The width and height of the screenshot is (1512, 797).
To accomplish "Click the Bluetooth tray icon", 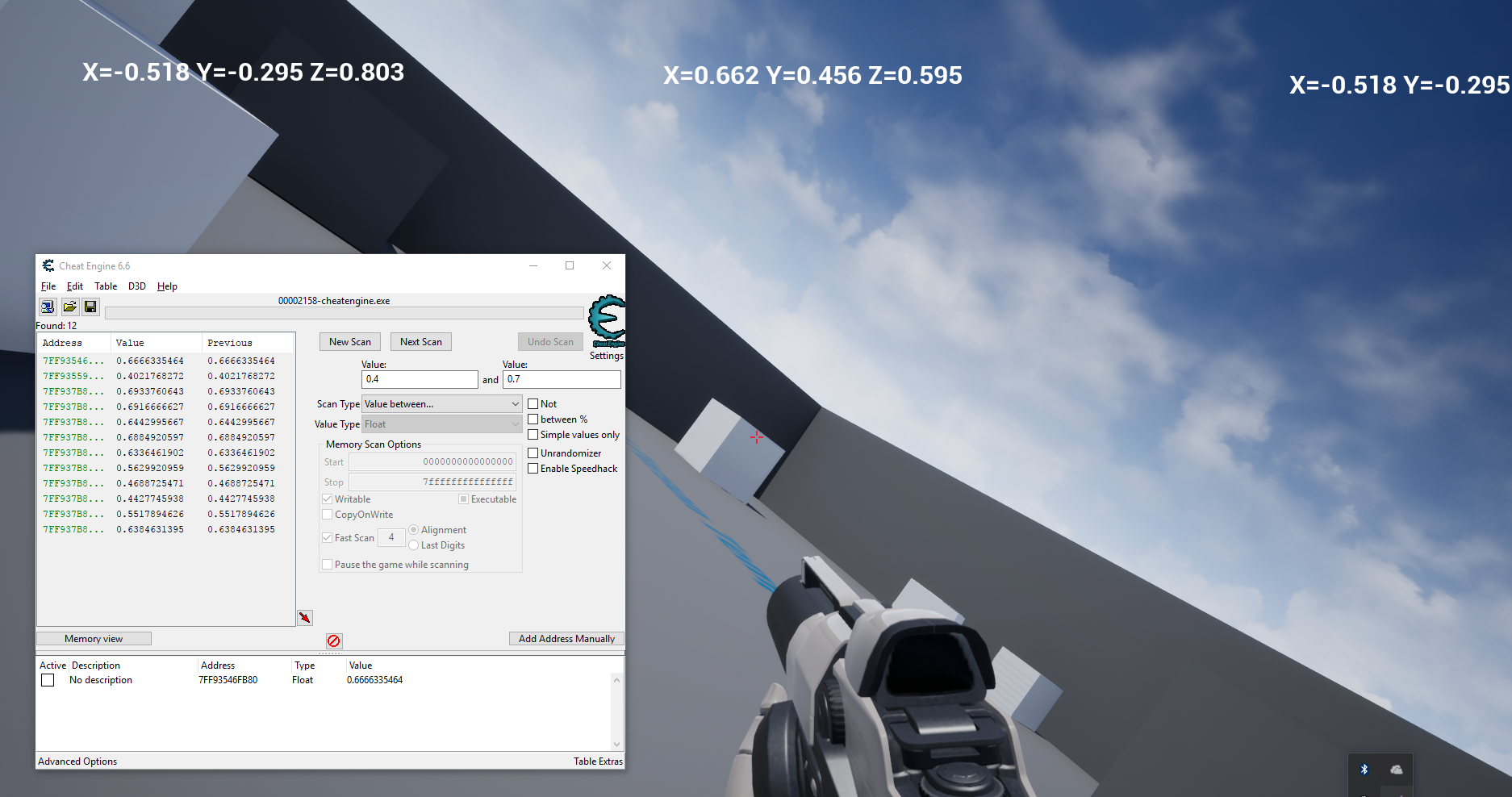I will [x=1364, y=769].
